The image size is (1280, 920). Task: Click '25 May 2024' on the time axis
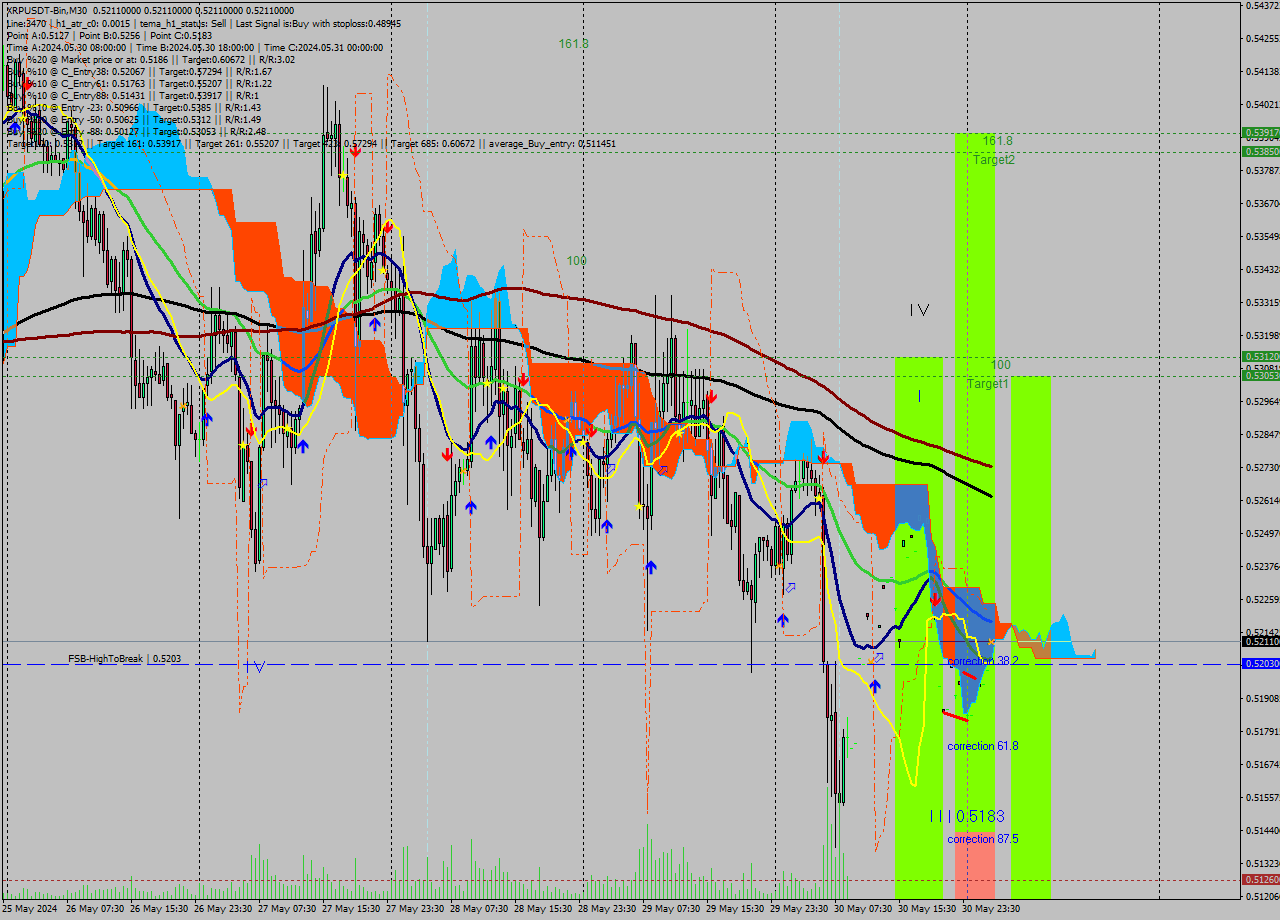30,909
